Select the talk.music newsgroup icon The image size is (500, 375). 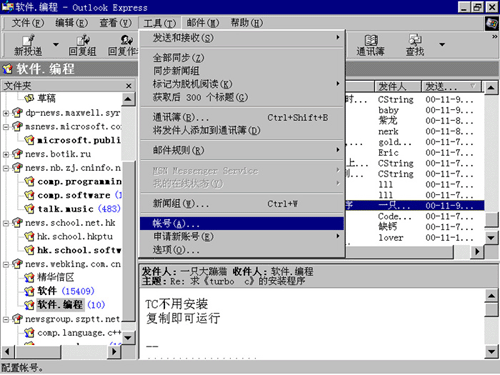click(29, 209)
